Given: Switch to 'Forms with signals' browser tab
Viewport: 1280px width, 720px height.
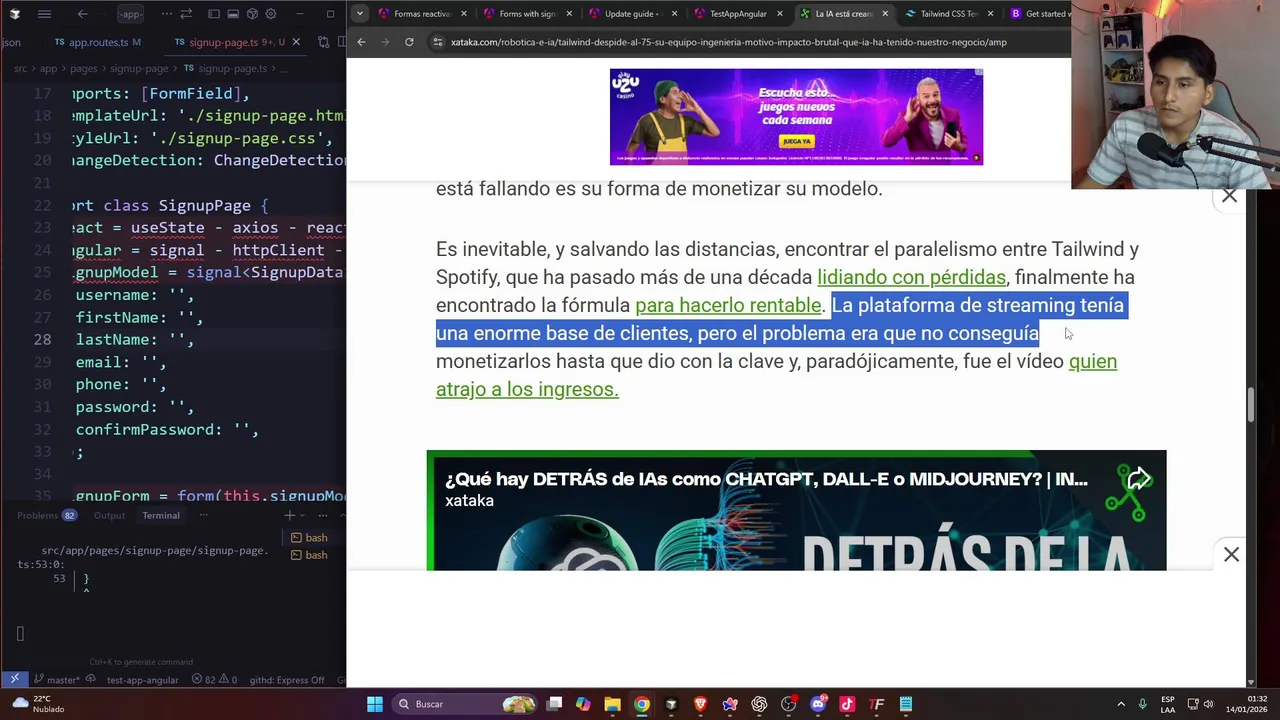Looking at the screenshot, I should (527, 14).
